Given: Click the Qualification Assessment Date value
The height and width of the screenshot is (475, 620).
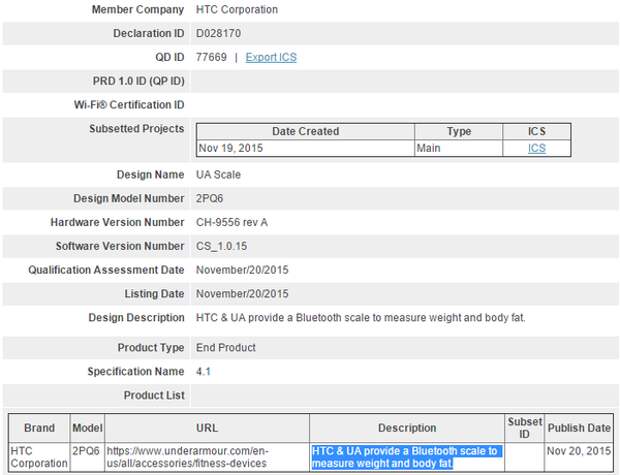Looking at the screenshot, I should click(x=242, y=270).
